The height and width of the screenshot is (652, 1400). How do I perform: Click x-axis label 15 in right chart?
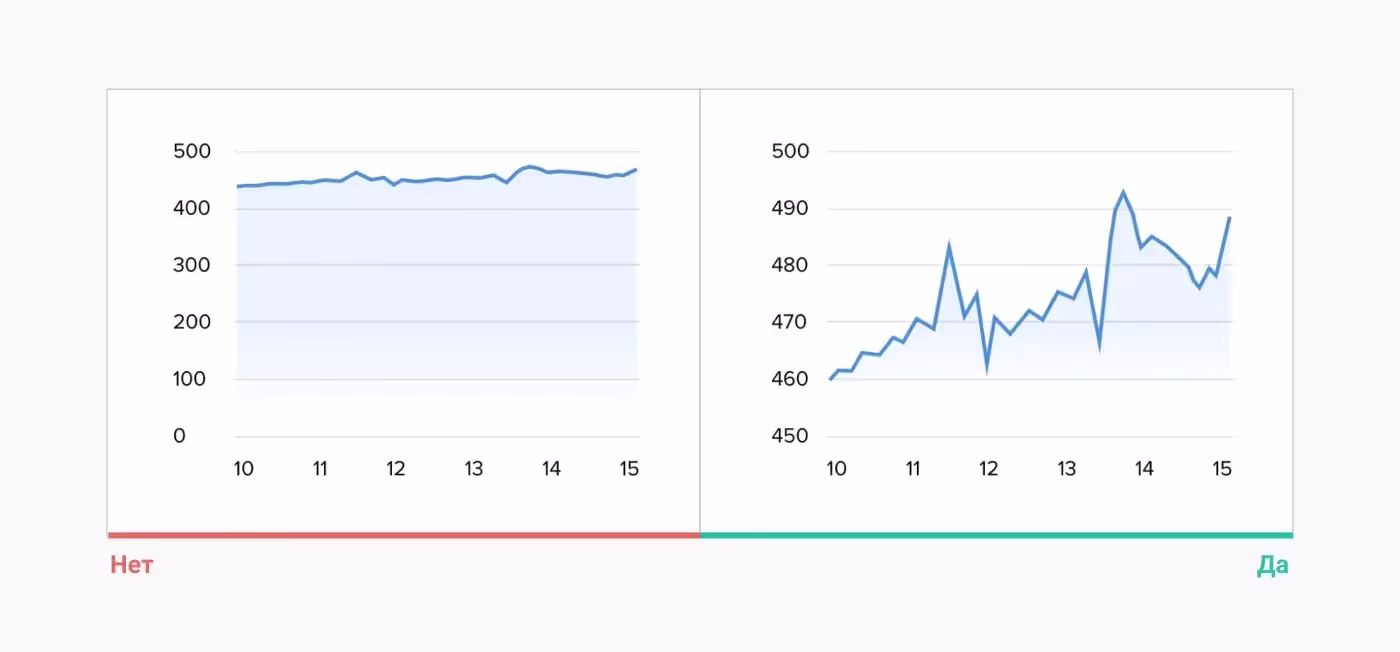pyautogui.click(x=1221, y=469)
